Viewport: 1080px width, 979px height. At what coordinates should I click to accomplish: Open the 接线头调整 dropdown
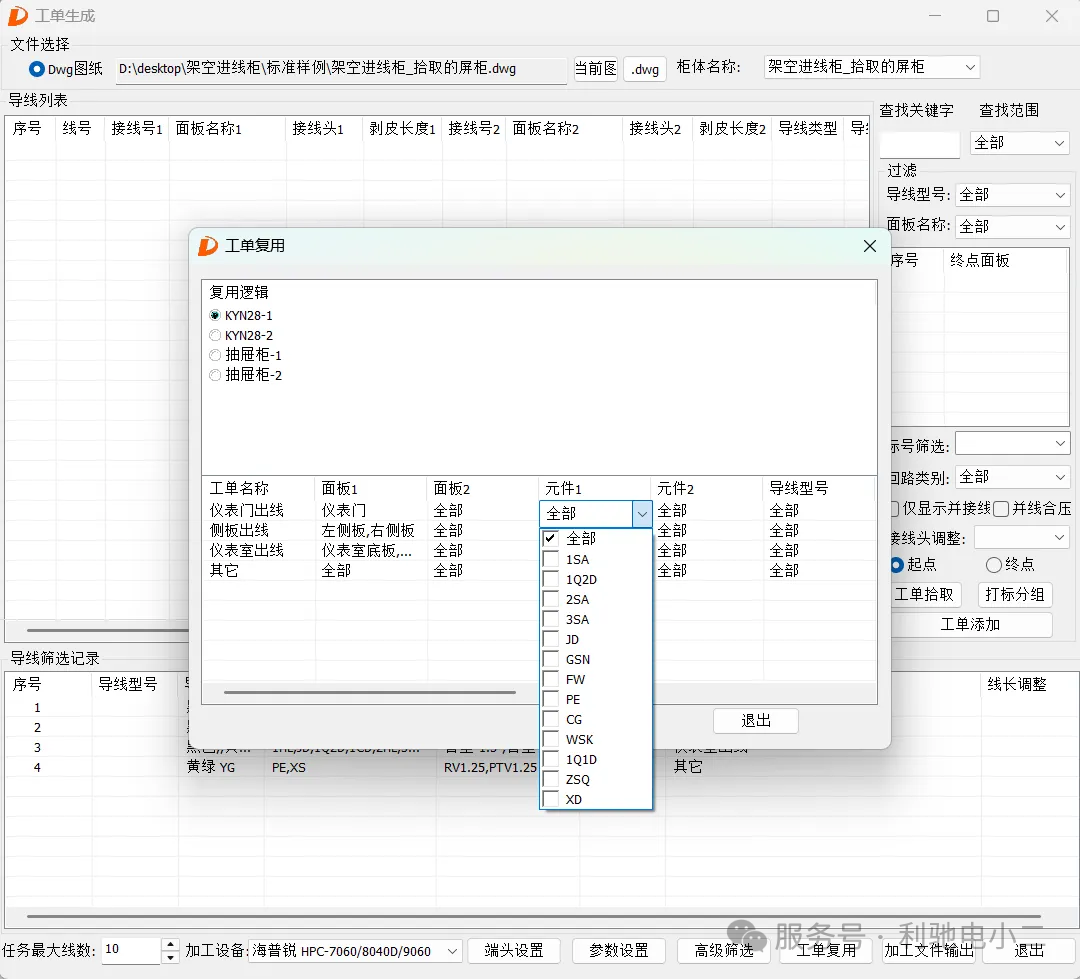coord(1021,537)
